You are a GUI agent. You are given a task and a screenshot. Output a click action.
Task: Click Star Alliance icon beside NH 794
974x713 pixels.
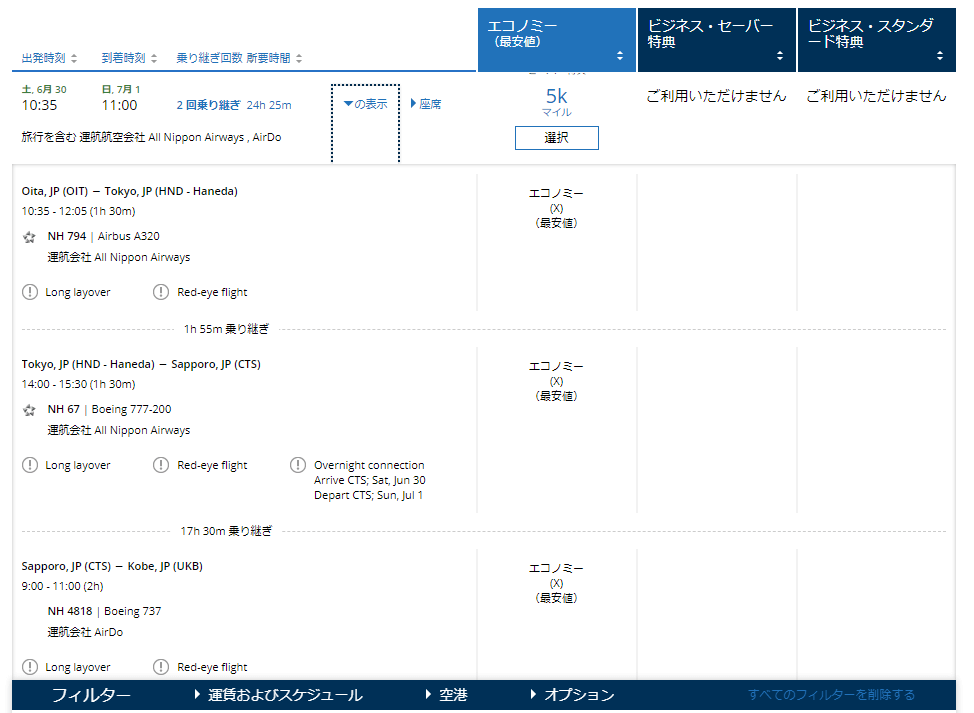click(30, 237)
